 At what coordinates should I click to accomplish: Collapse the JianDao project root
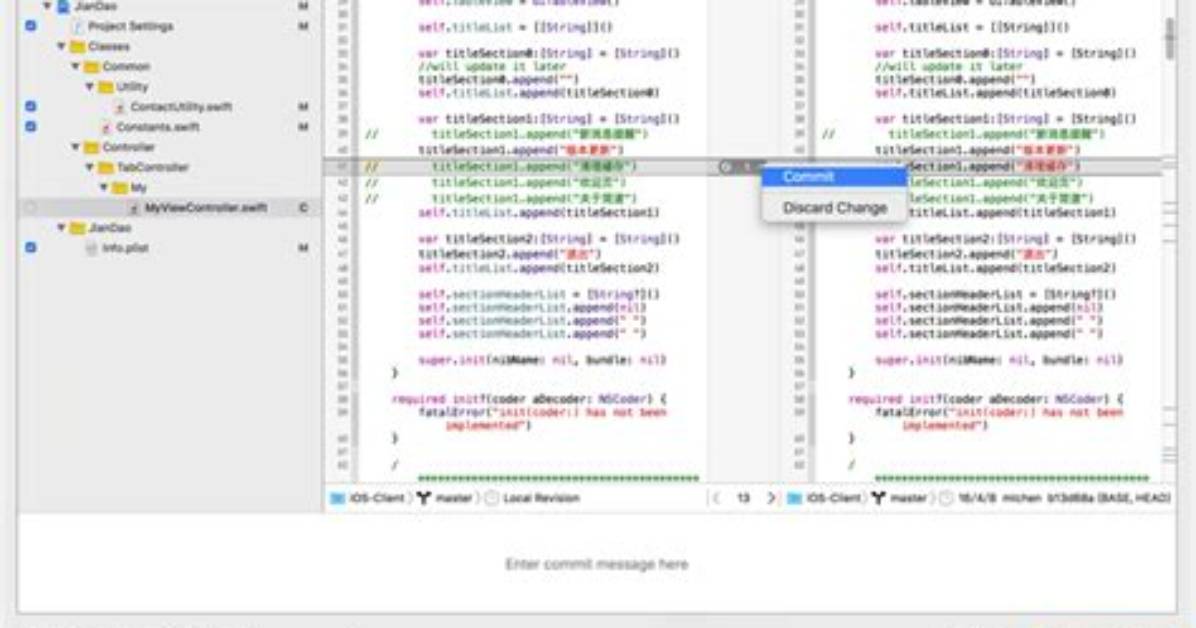pos(47,6)
